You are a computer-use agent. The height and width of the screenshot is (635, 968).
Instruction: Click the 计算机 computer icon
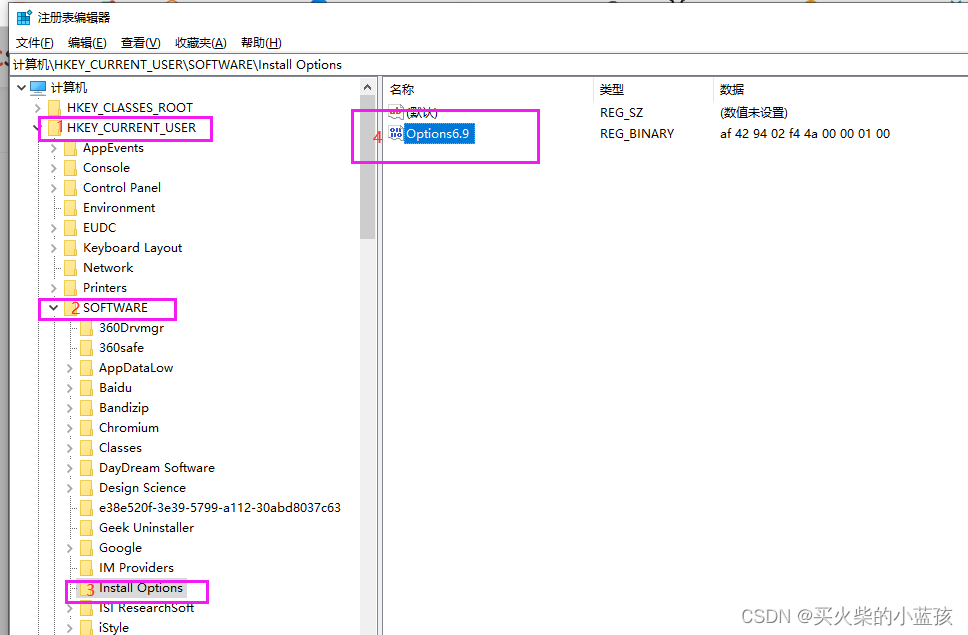coord(38,87)
